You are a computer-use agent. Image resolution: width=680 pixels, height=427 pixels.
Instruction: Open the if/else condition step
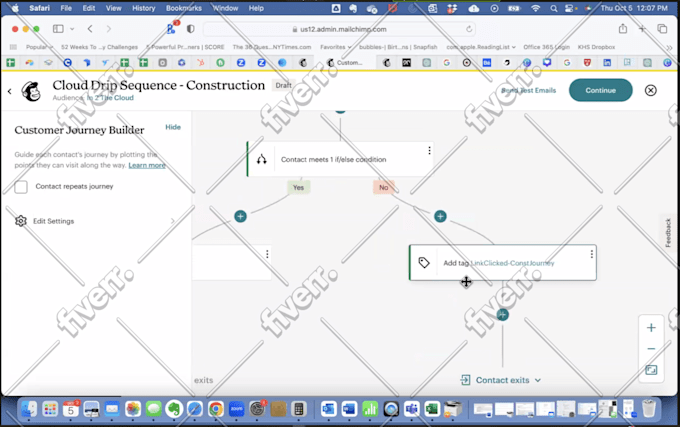pos(340,159)
